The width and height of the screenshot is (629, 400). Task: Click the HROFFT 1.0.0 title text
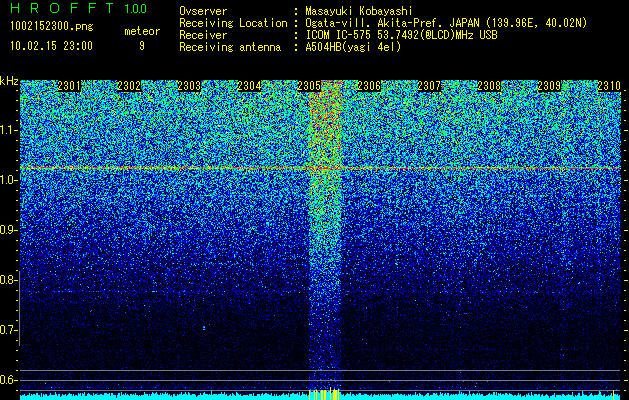pyautogui.click(x=79, y=8)
